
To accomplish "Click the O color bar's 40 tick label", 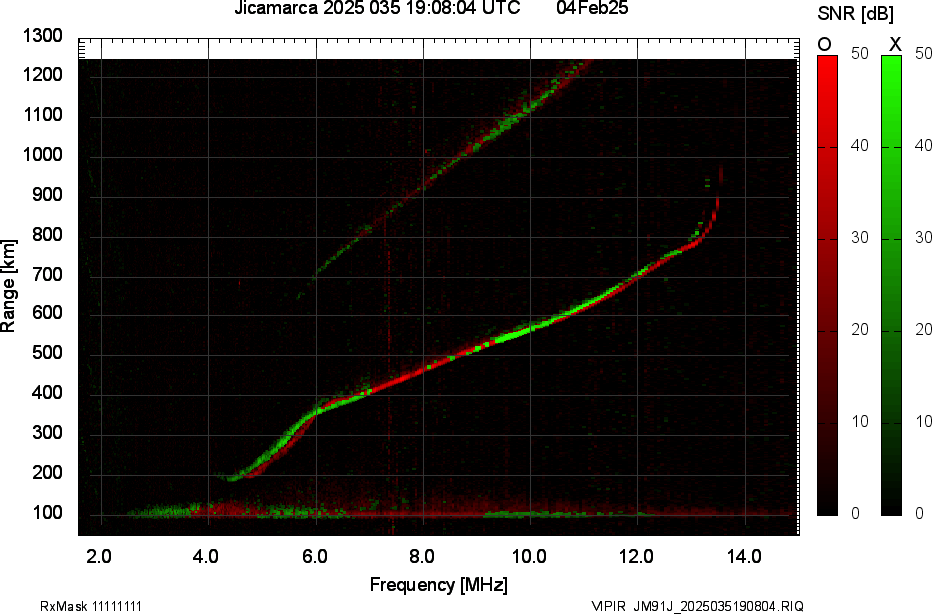I will [x=859, y=146].
